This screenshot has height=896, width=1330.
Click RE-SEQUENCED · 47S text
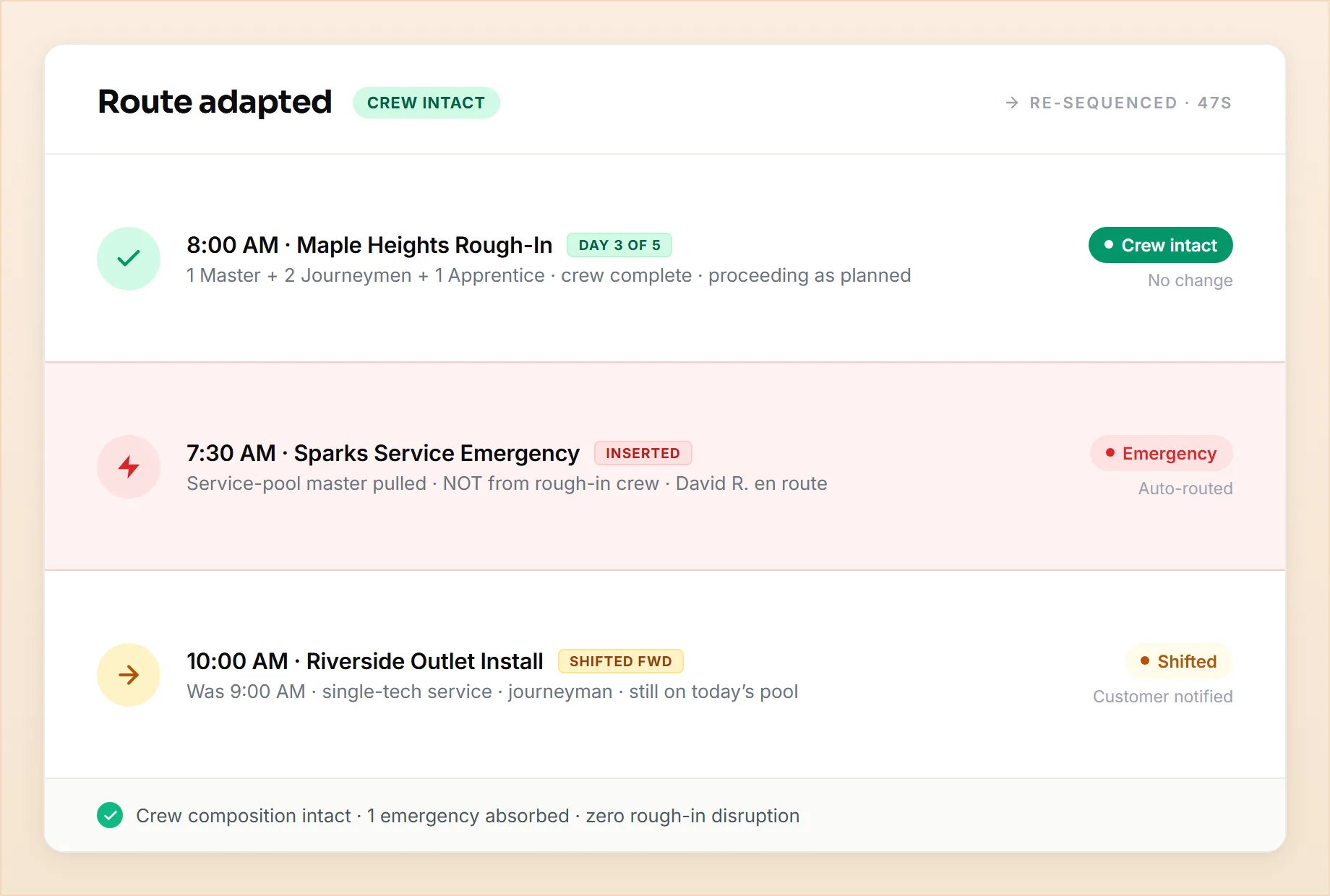pyautogui.click(x=1130, y=103)
